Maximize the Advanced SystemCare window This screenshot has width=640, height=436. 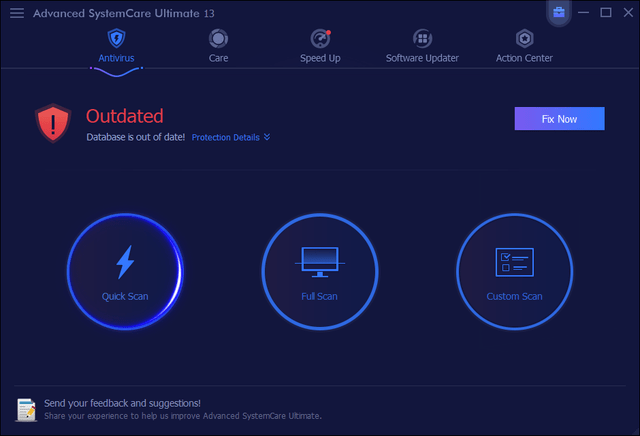(x=606, y=13)
